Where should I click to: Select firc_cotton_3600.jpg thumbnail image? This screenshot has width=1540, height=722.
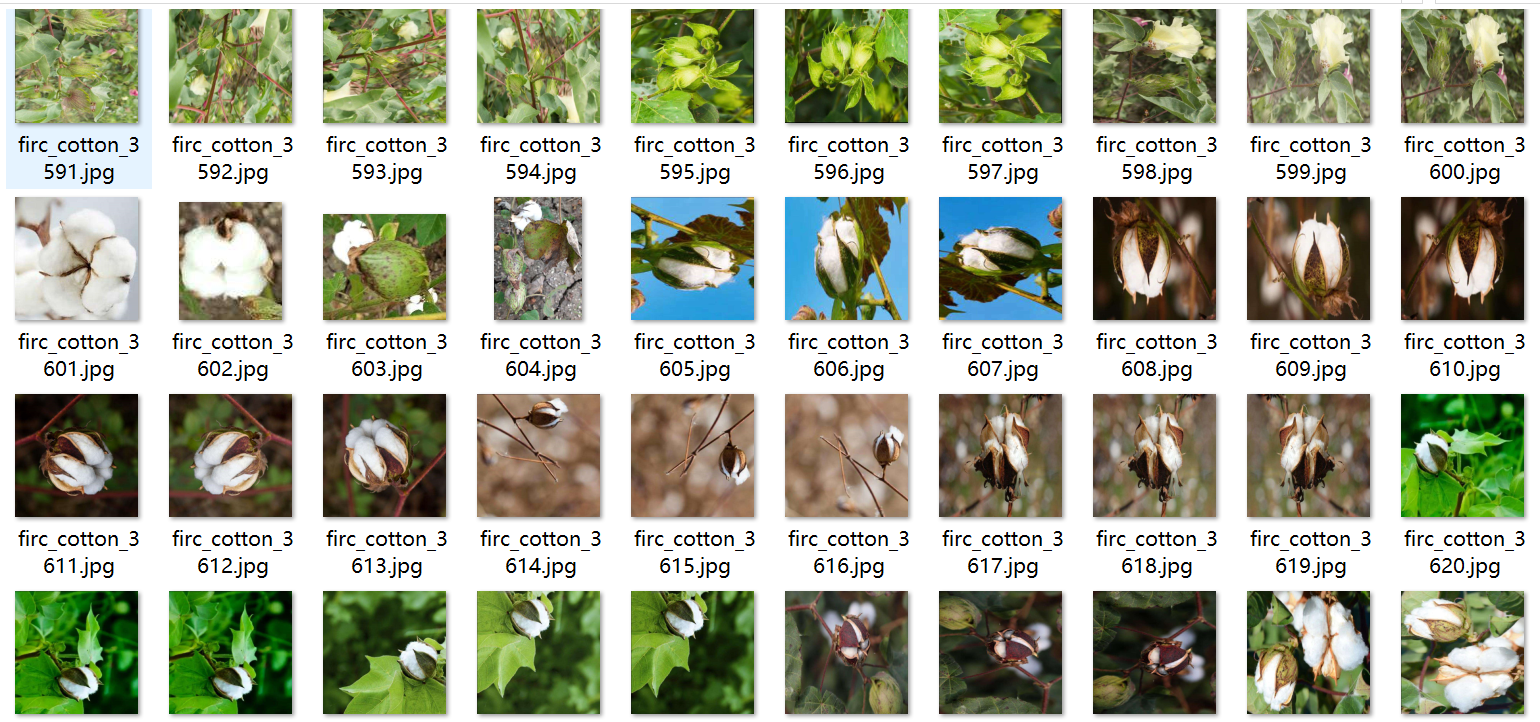pyautogui.click(x=1463, y=66)
